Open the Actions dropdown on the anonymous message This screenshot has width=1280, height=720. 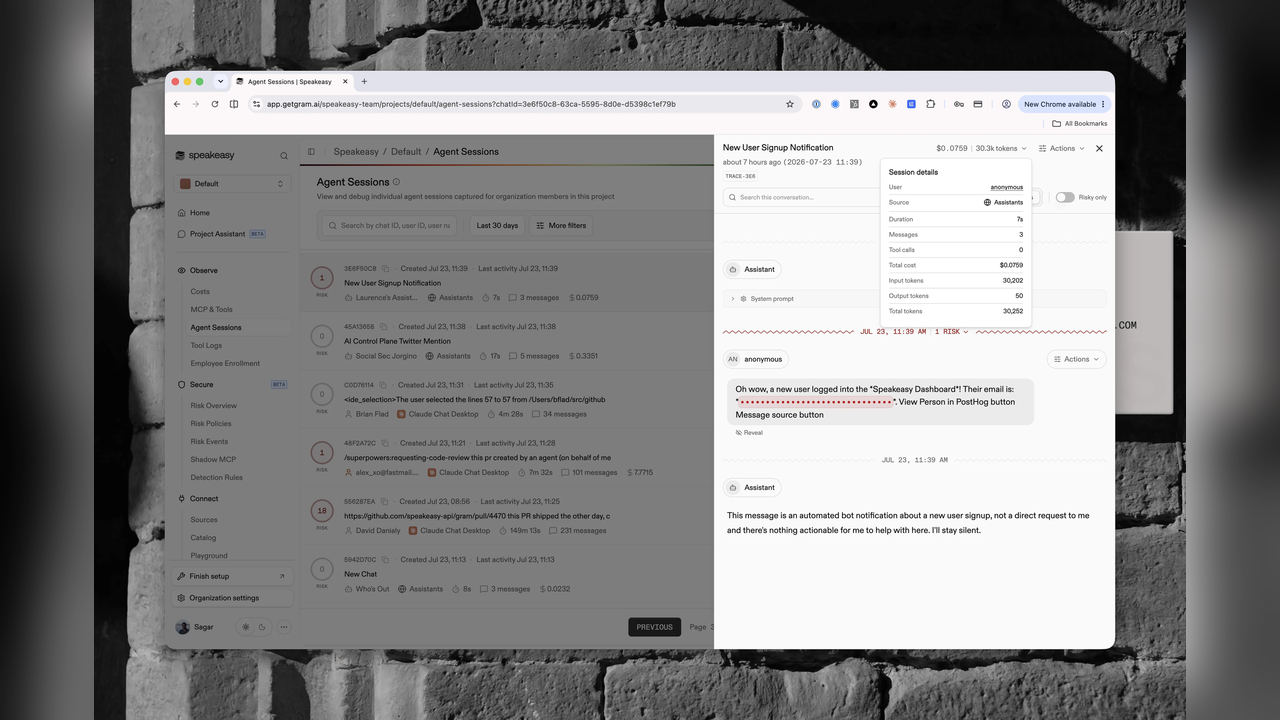coord(1076,359)
